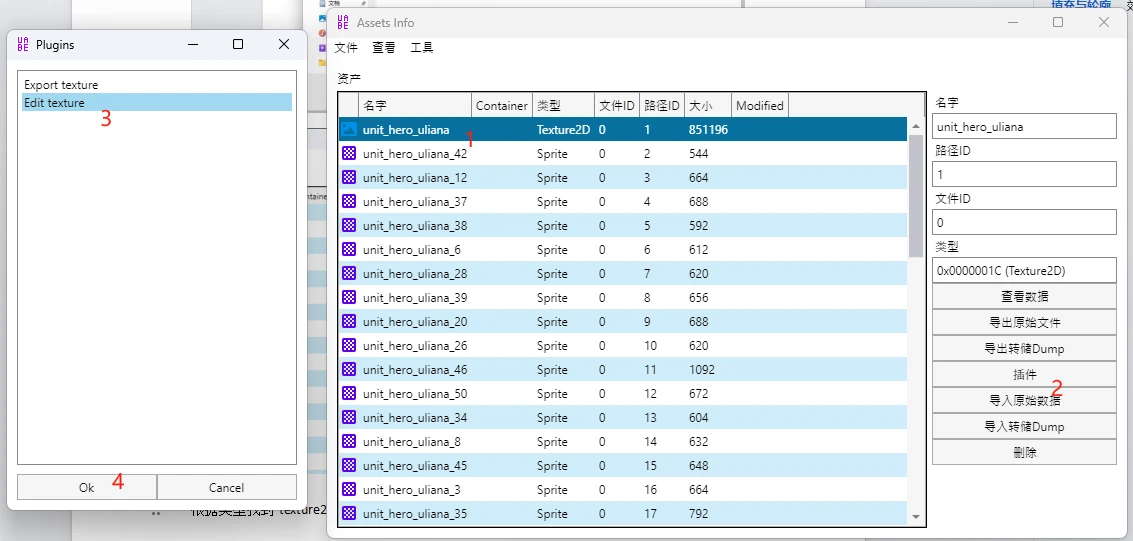1133x541 pixels.
Task: Click Ok in the Plugins dialog
Action: point(87,488)
